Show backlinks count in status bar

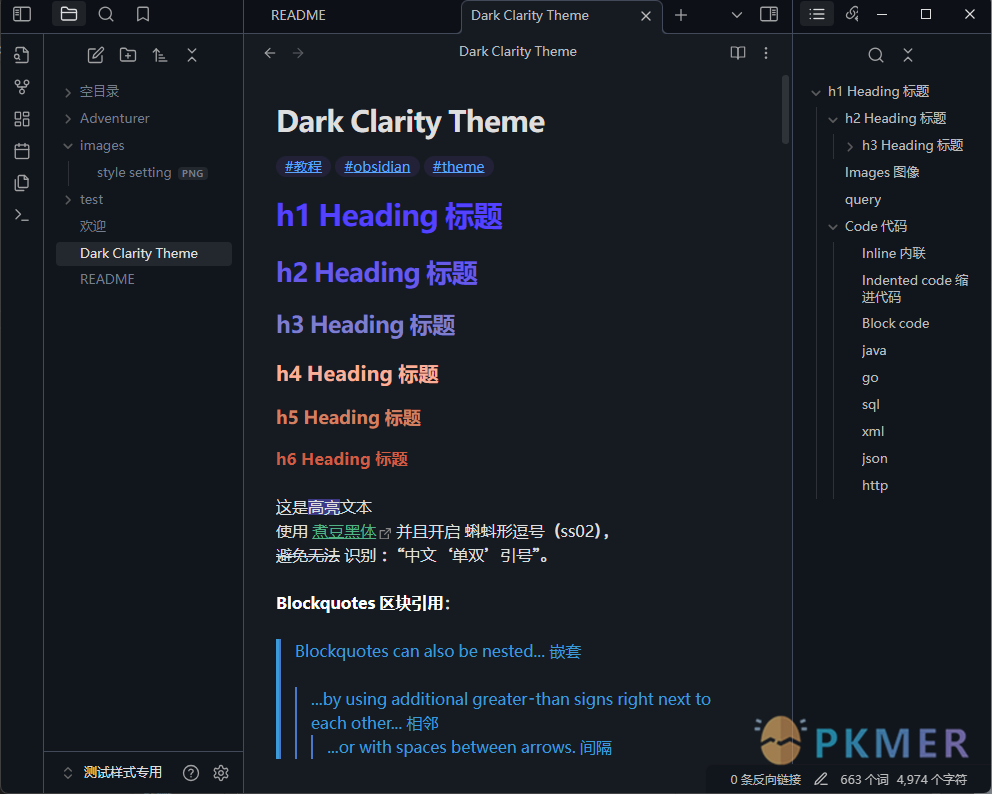pyautogui.click(x=766, y=779)
